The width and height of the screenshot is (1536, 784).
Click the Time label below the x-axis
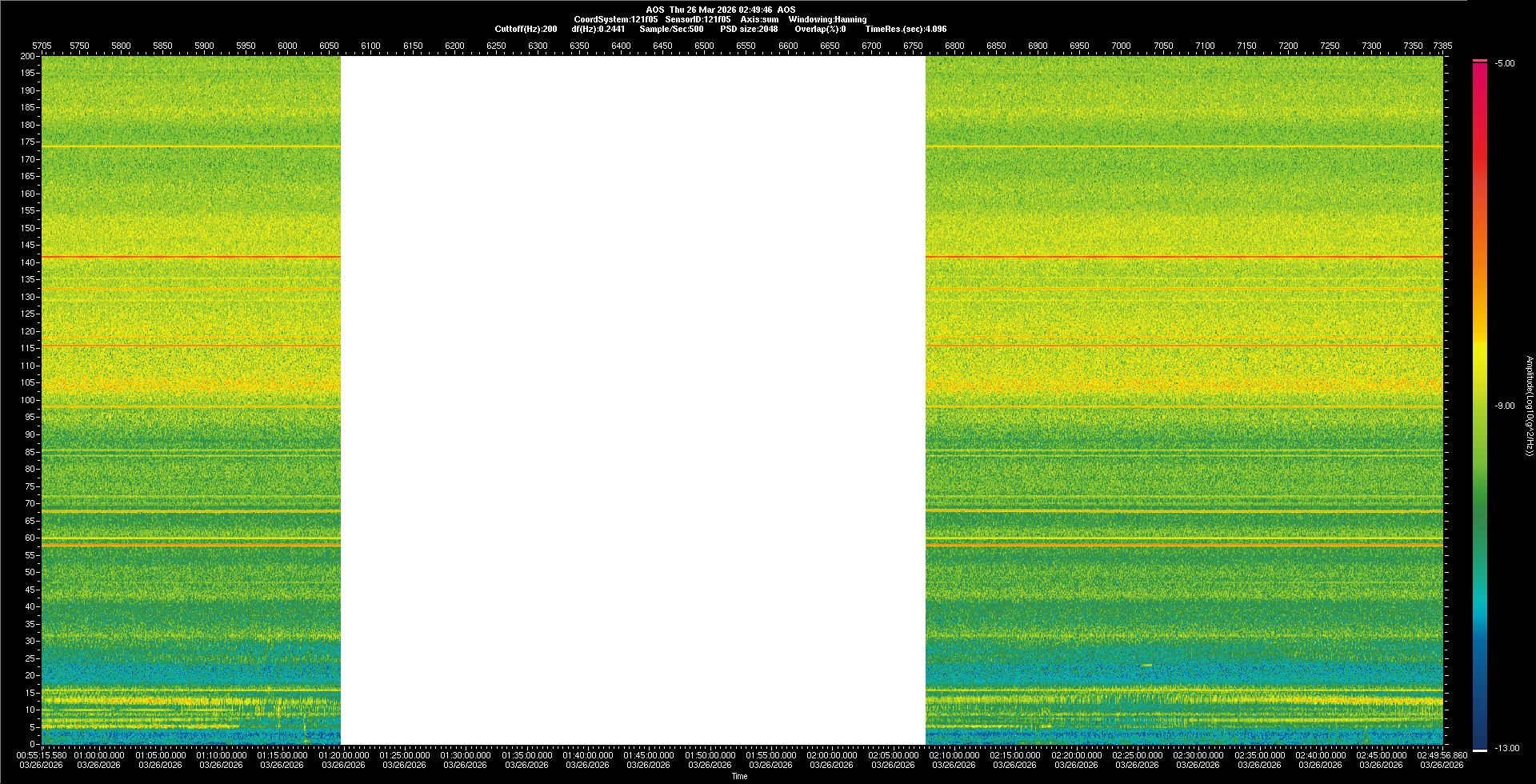[739, 776]
